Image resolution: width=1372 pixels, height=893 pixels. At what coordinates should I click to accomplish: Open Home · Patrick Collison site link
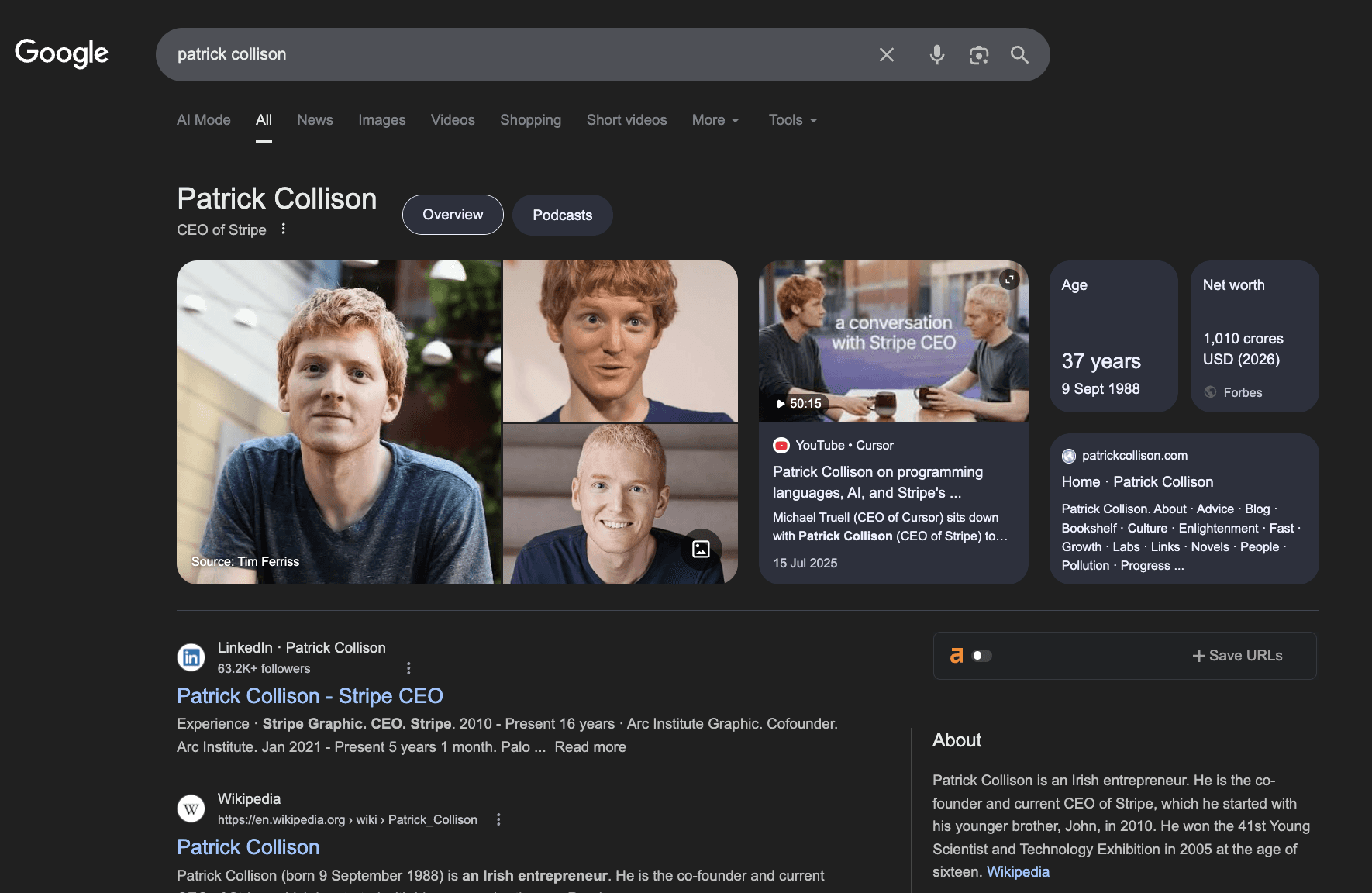point(1137,482)
